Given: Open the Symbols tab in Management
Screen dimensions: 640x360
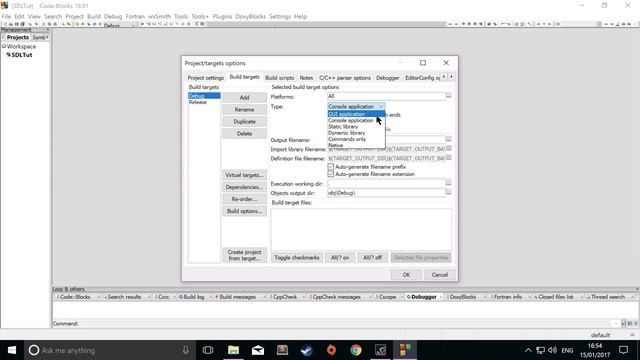Looking at the screenshot, I should pos(40,37).
